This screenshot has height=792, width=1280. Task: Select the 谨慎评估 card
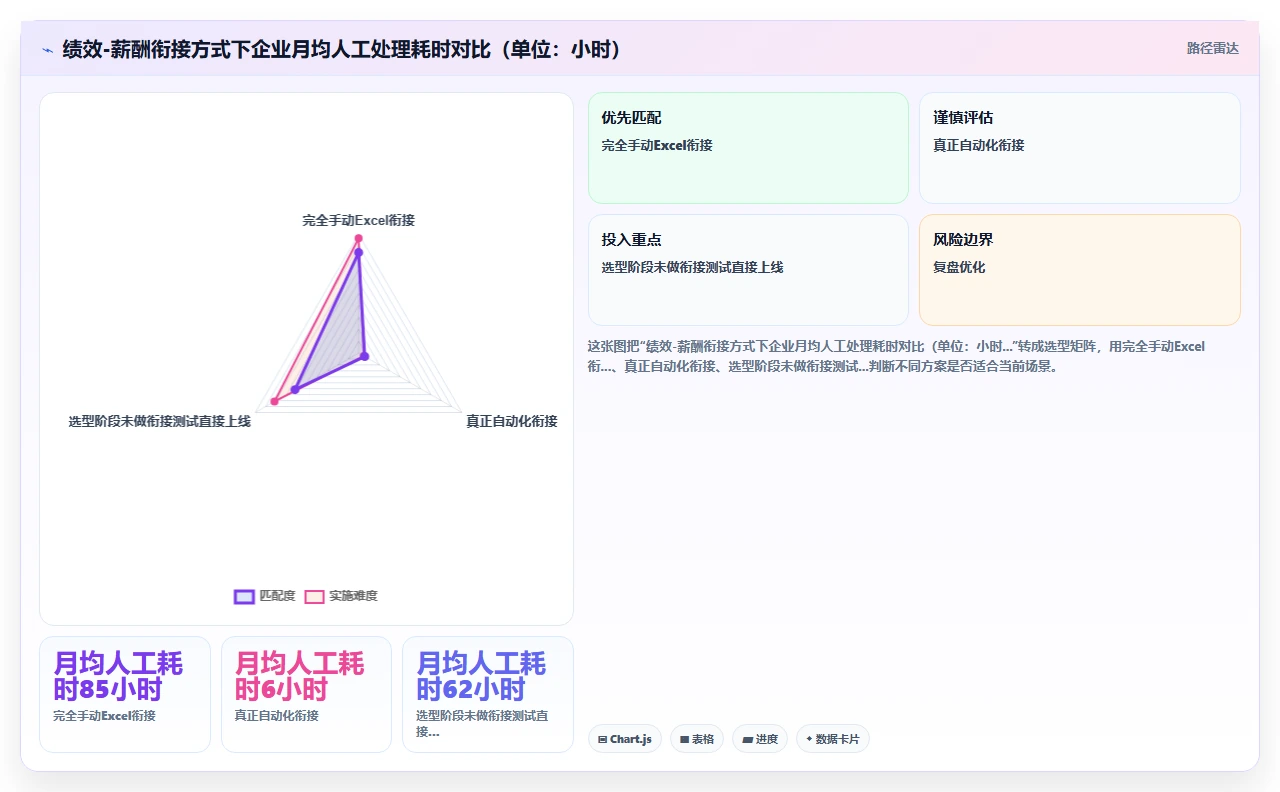pyautogui.click(x=1080, y=148)
